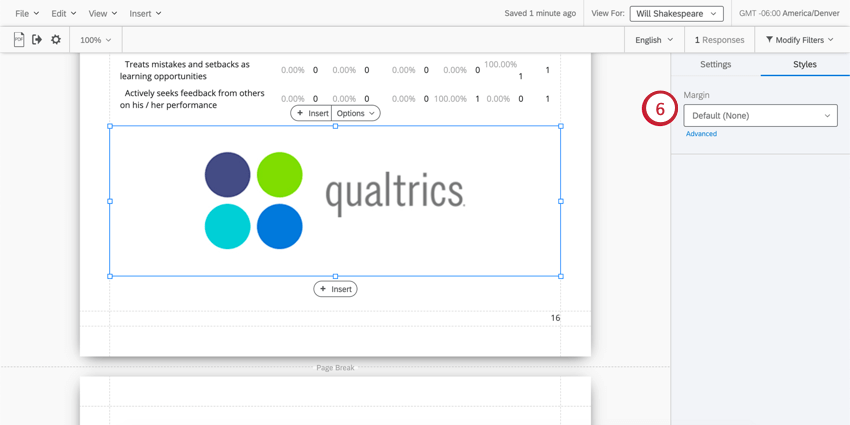
Task: Switch to the Settings tab
Action: tap(716, 64)
